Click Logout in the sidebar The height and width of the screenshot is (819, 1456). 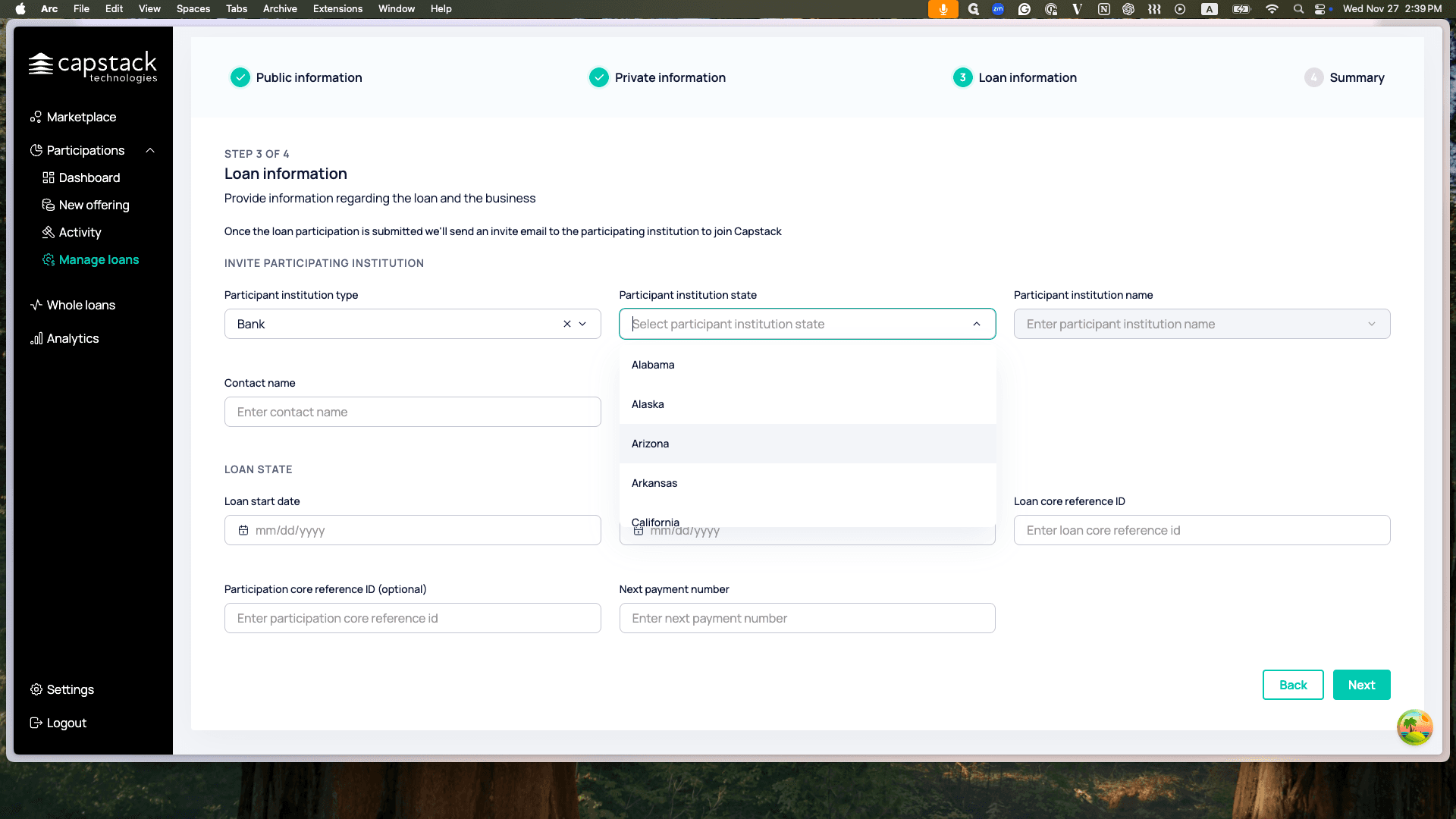(58, 723)
